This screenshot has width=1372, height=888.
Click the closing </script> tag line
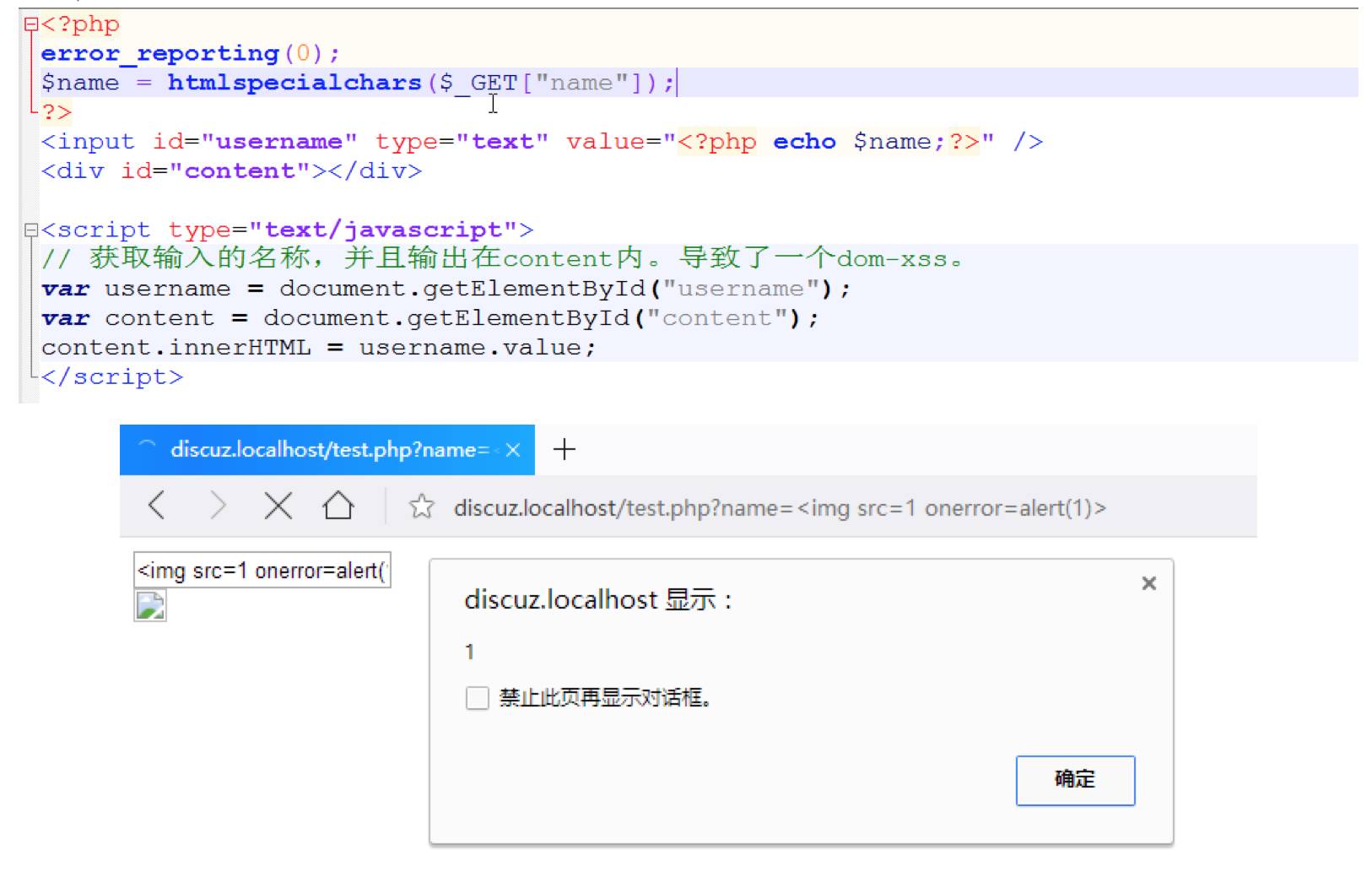click(112, 377)
